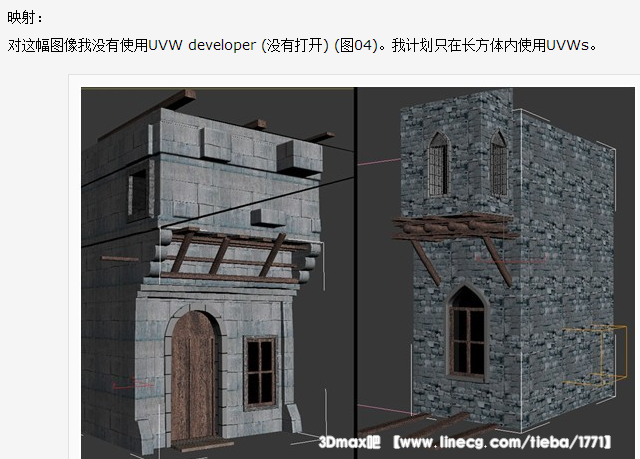Viewport: 640px width, 459px height.
Task: Open the 3D building tutorial image
Action: (x=358, y=273)
